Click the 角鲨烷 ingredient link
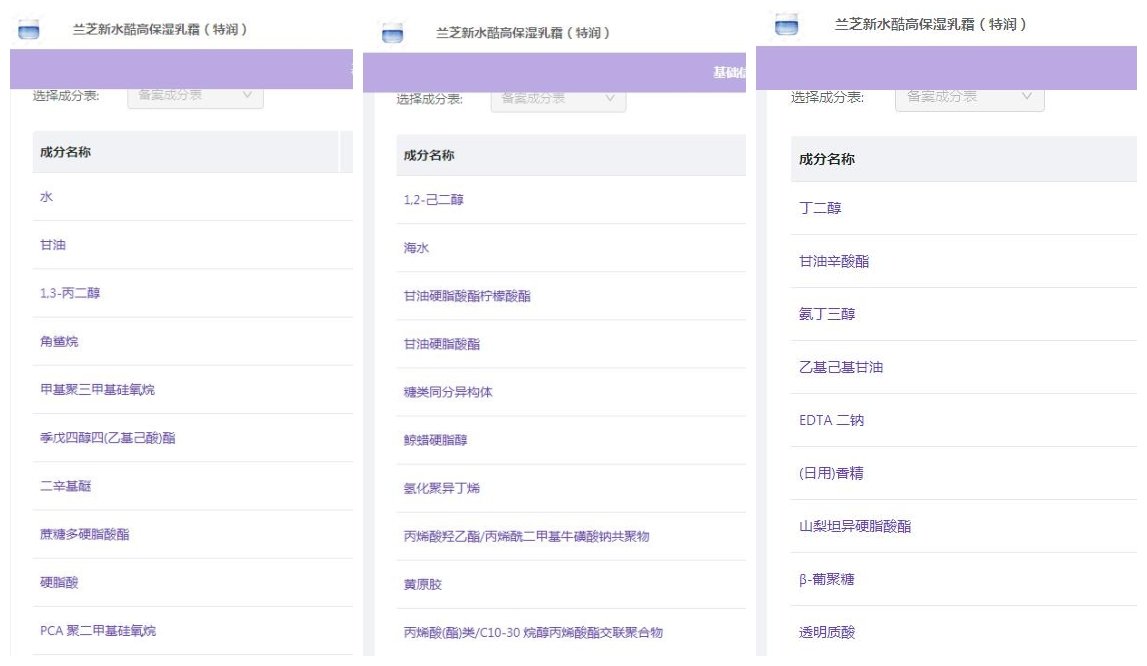This screenshot has width=1147, height=666. pos(59,342)
